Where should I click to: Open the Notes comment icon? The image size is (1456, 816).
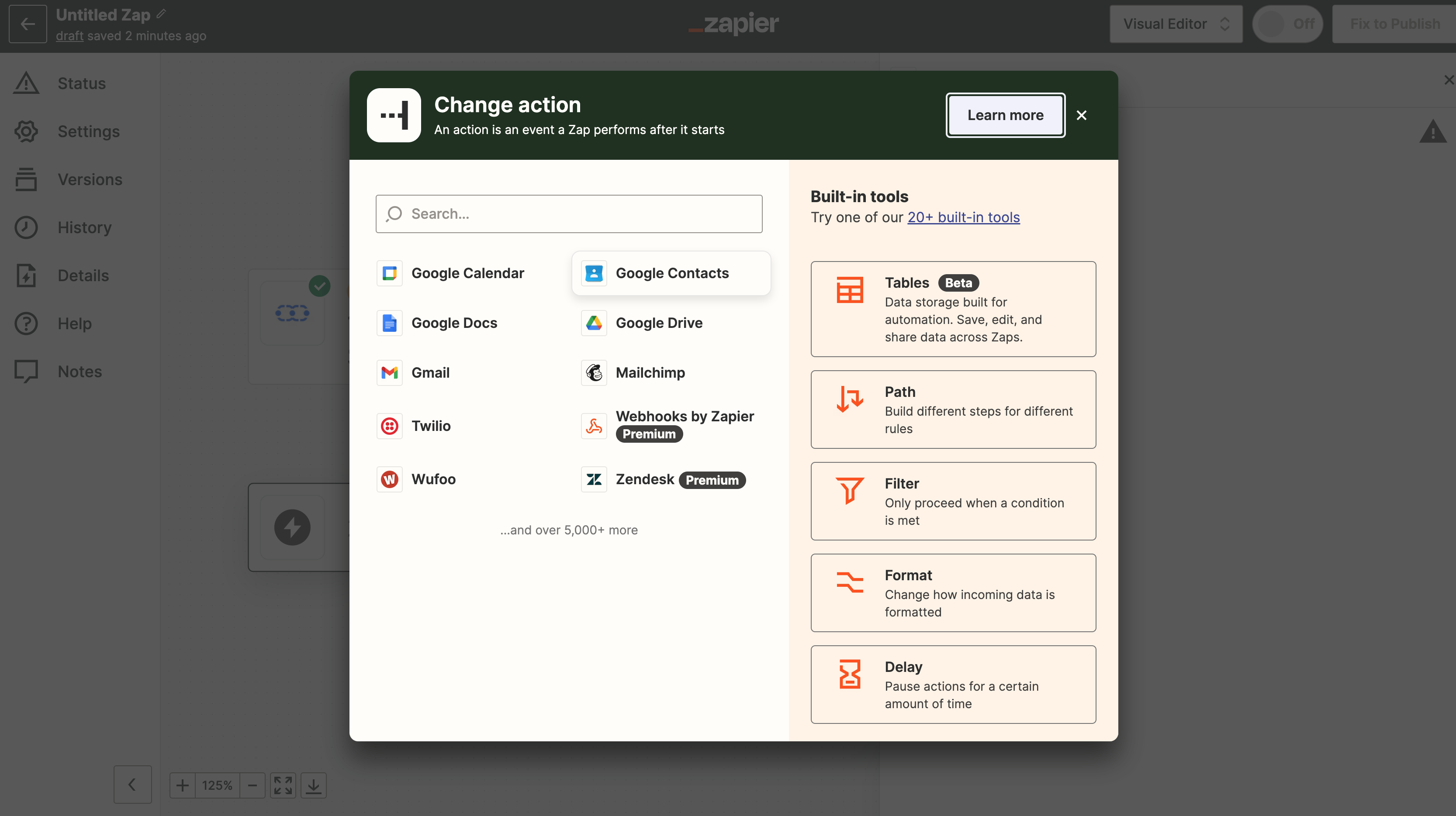(x=26, y=372)
